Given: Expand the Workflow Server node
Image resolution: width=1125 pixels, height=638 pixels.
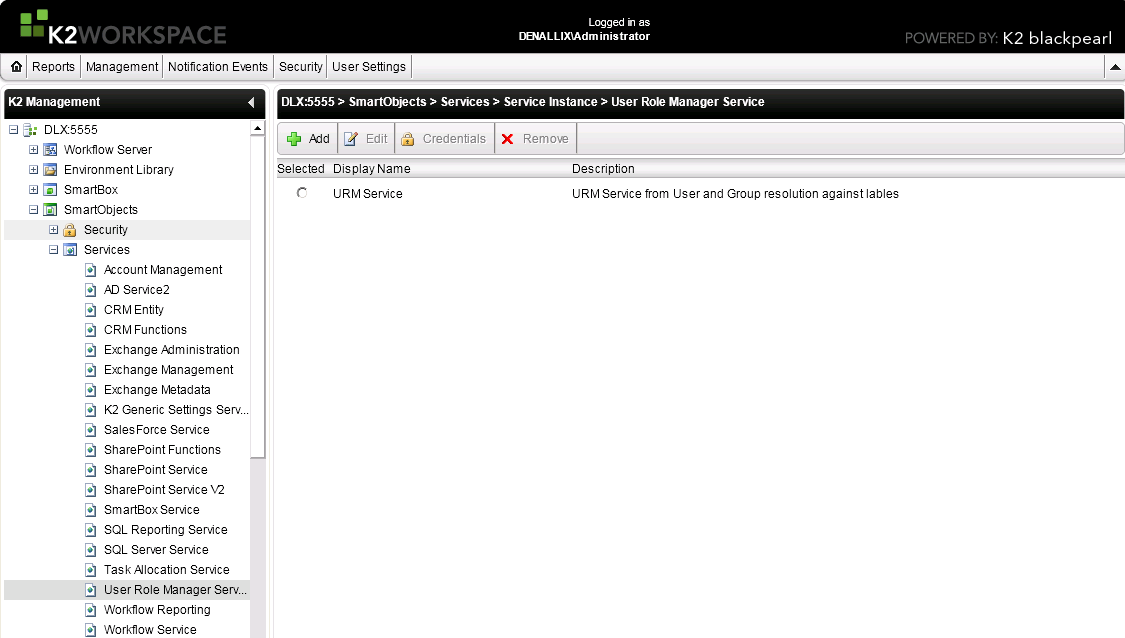Looking at the screenshot, I should [x=33, y=150].
